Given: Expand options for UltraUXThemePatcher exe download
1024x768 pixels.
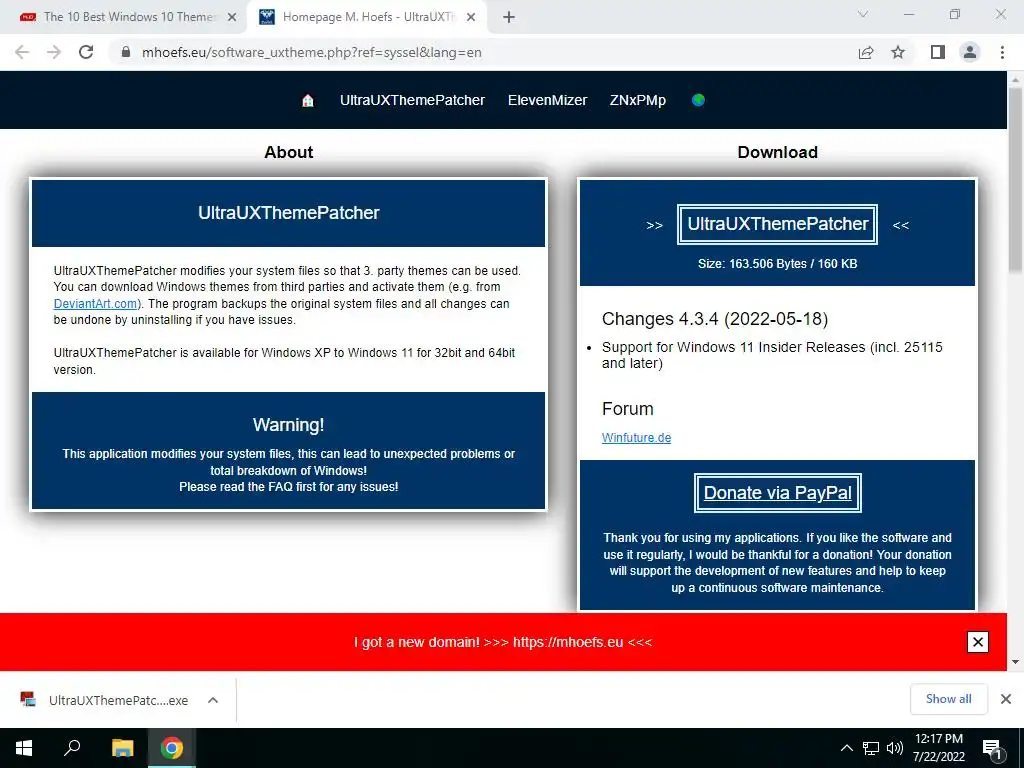Looking at the screenshot, I should pos(213,700).
